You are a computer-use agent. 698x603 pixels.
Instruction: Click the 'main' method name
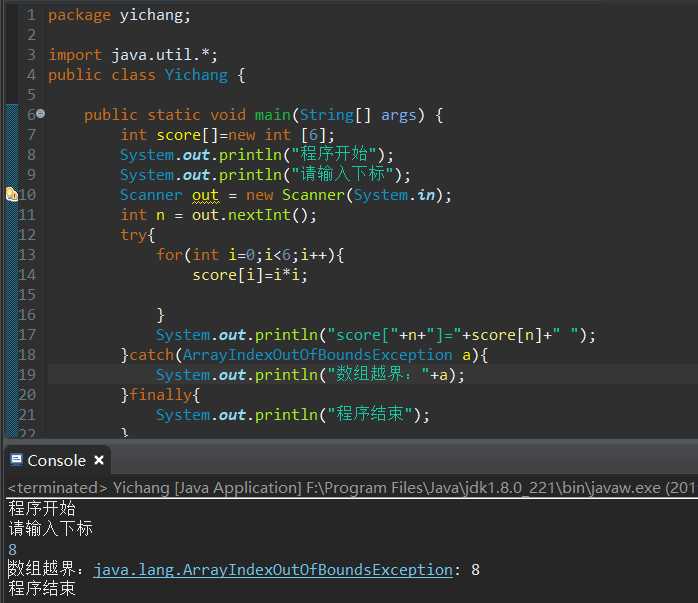pyautogui.click(x=272, y=115)
